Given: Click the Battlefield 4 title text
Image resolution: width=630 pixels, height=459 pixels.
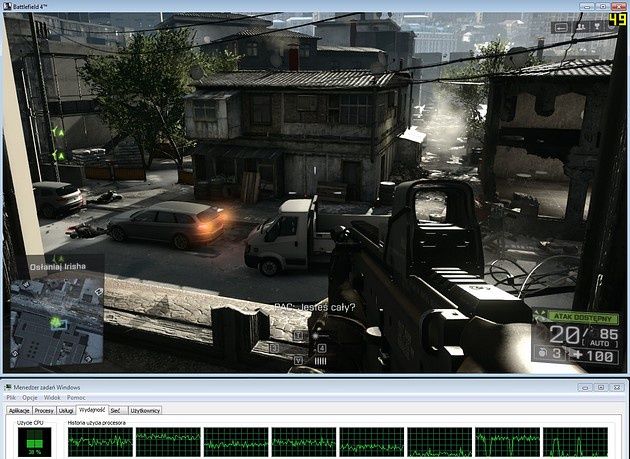Looking at the screenshot, I should pos(30,6).
